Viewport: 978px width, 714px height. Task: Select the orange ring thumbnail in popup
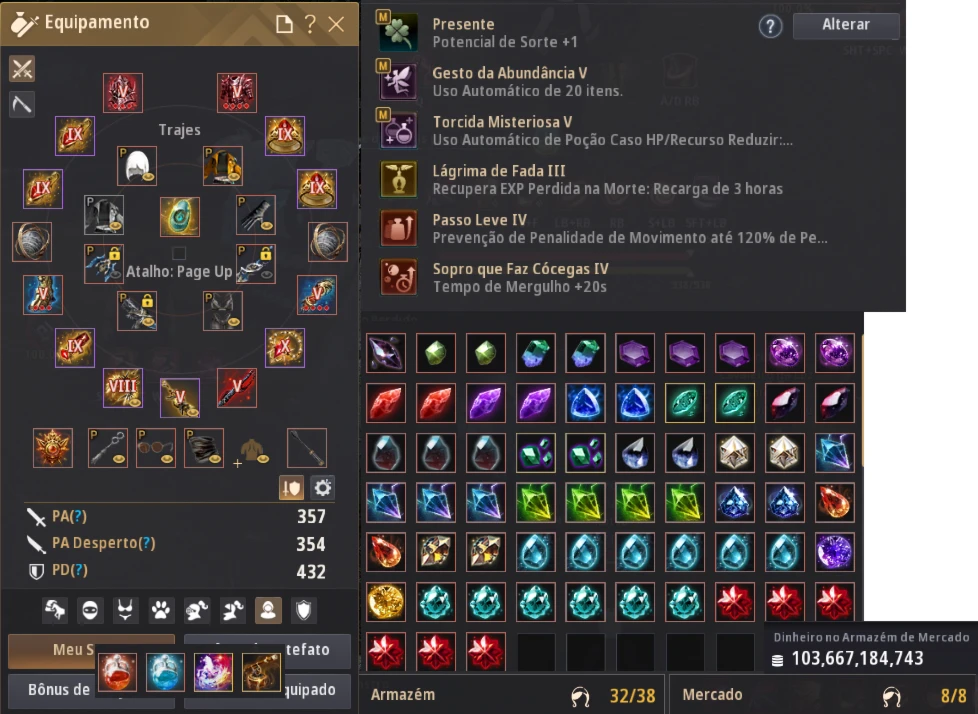coord(117,672)
